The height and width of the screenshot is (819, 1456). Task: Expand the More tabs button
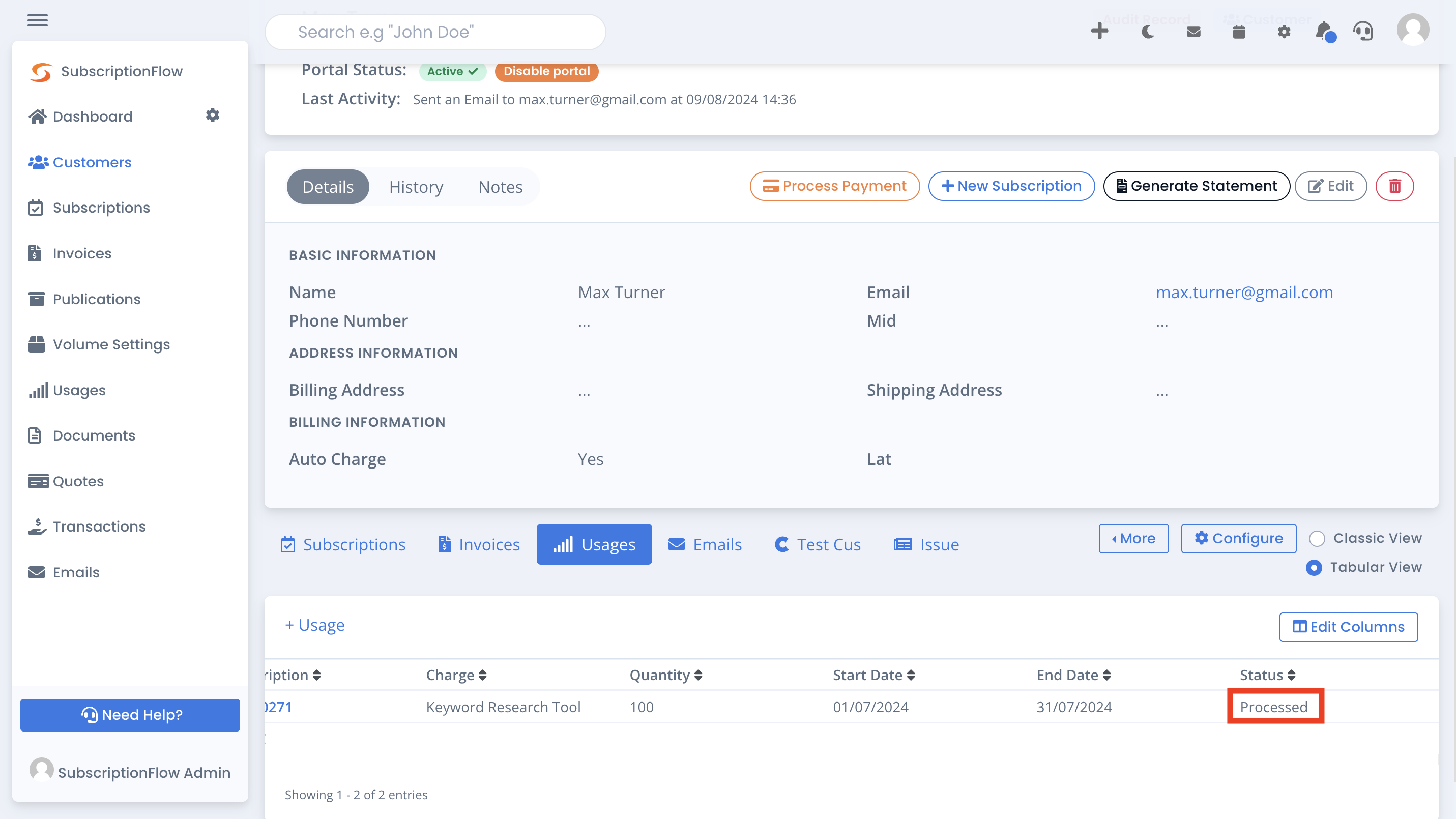(x=1133, y=539)
